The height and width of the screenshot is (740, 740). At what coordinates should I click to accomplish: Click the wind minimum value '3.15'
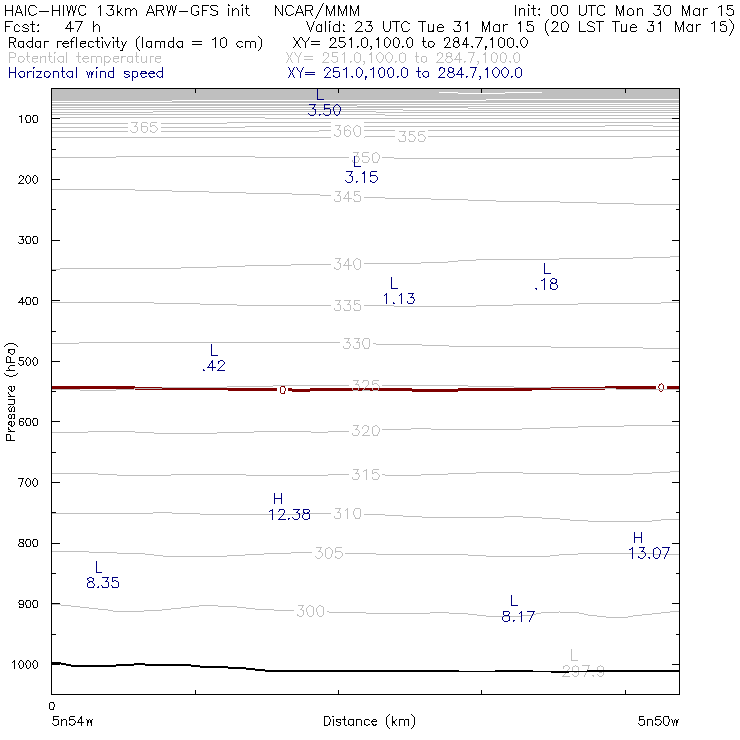pyautogui.click(x=362, y=177)
